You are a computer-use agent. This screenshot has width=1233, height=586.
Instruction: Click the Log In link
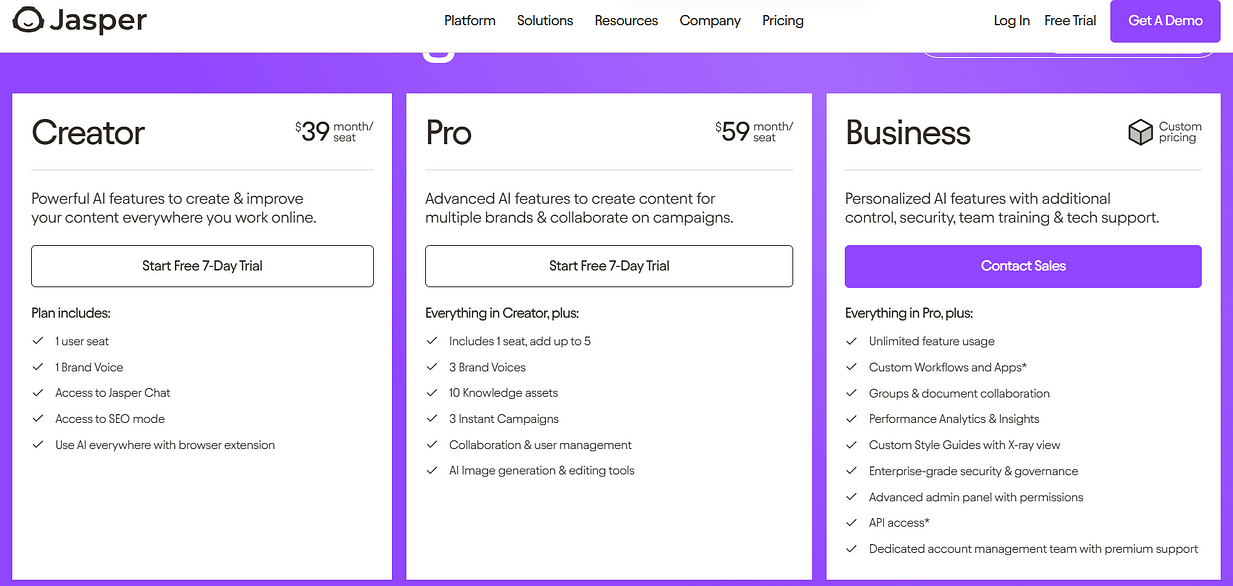1012,20
